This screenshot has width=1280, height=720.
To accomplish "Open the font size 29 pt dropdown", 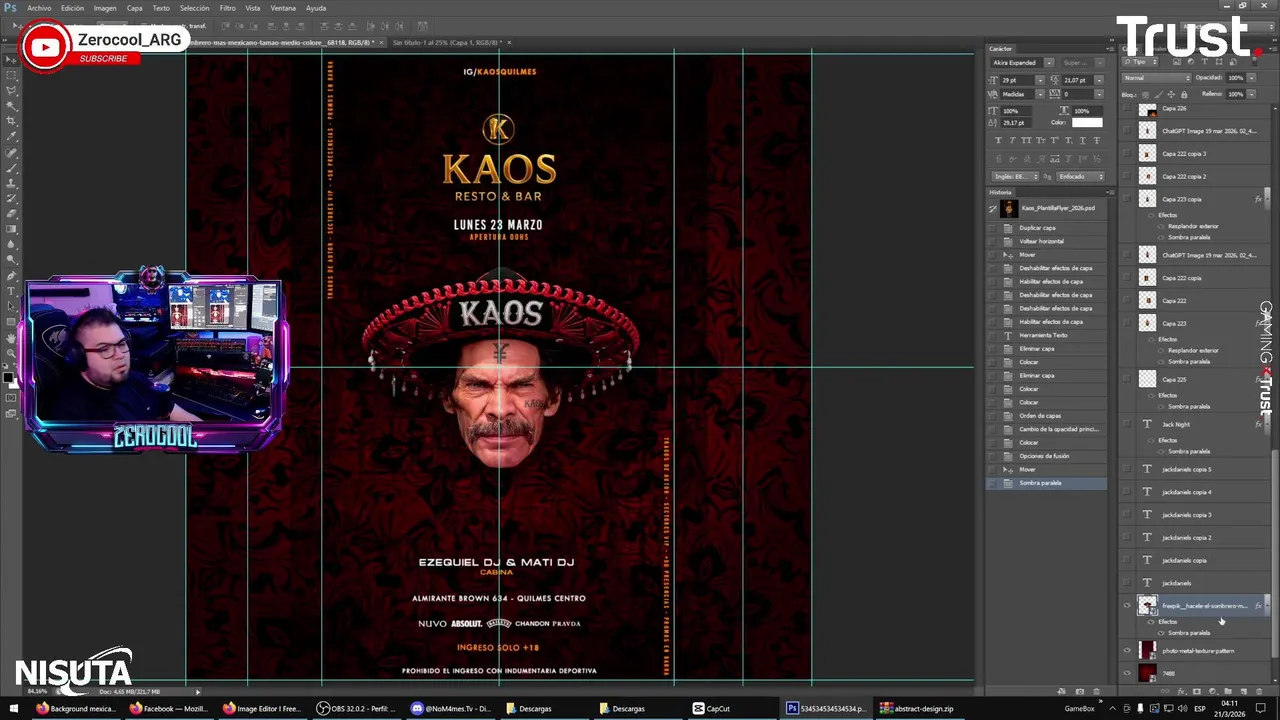I will 1040,81.
